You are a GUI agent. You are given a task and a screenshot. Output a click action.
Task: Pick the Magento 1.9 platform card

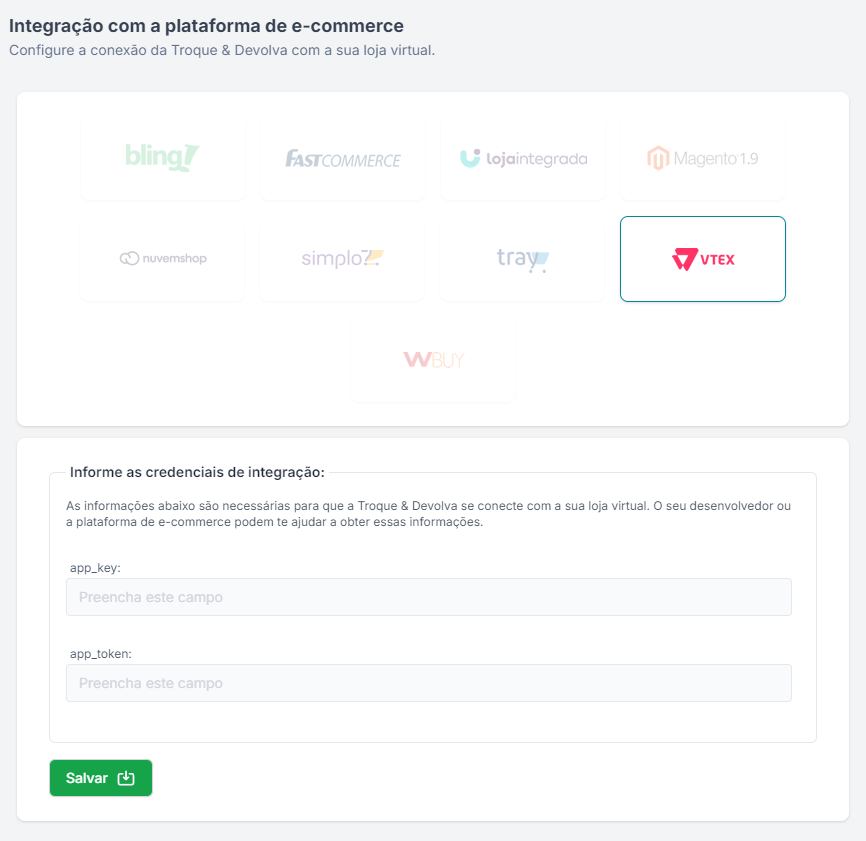click(703, 158)
